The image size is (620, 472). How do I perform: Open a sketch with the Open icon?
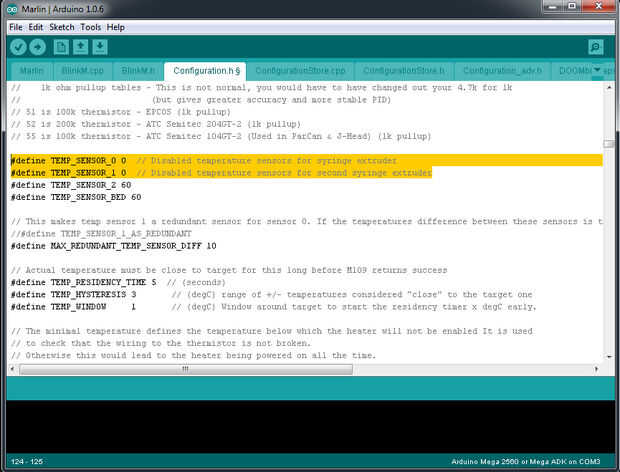(x=81, y=47)
